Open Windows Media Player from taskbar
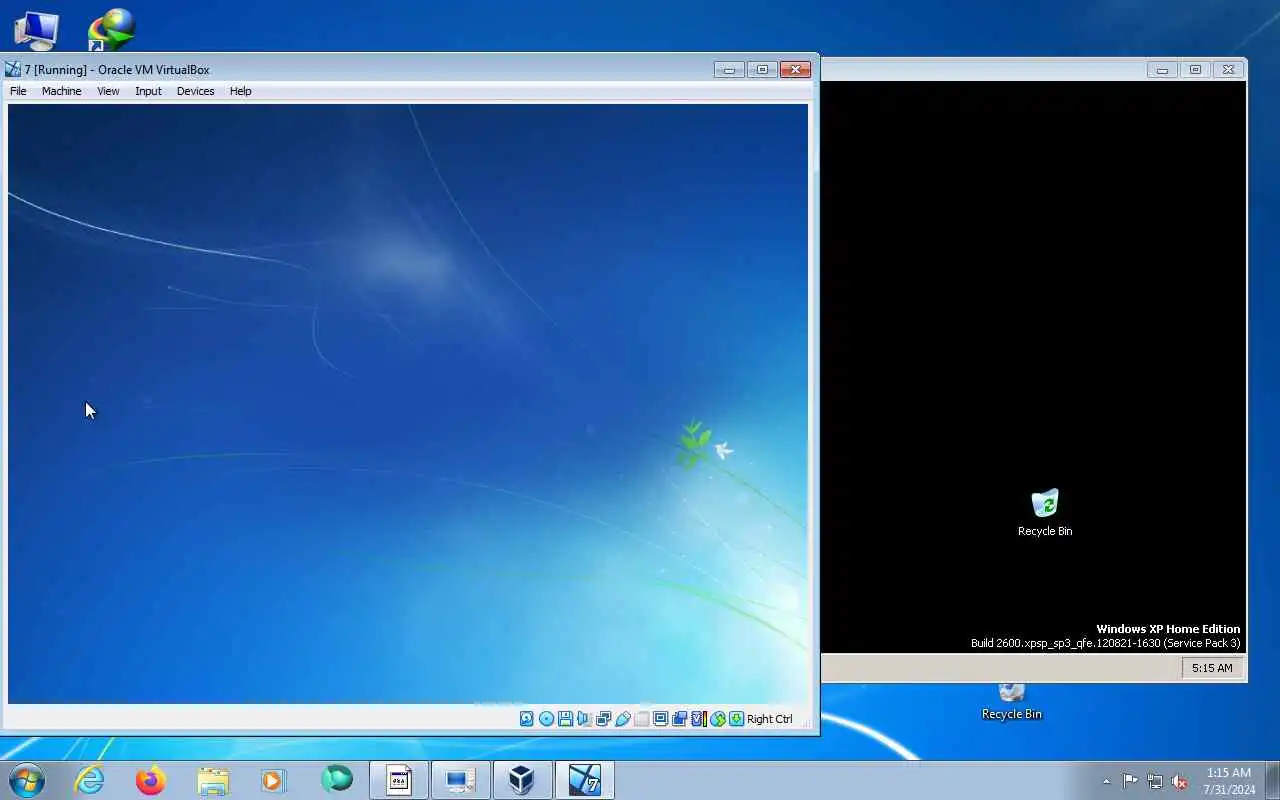The height and width of the screenshot is (800, 1280). tap(274, 780)
